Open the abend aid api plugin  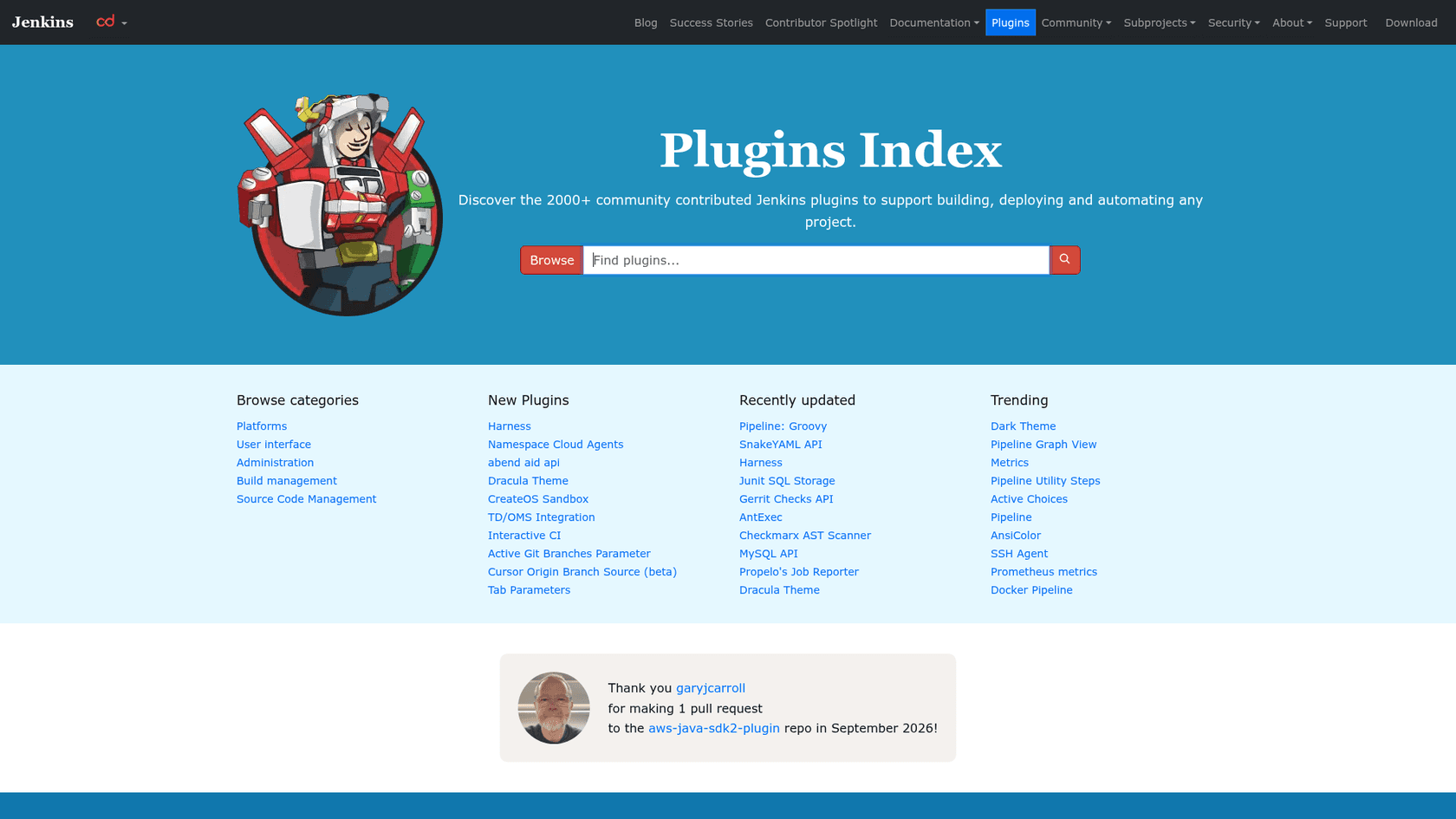point(523,463)
